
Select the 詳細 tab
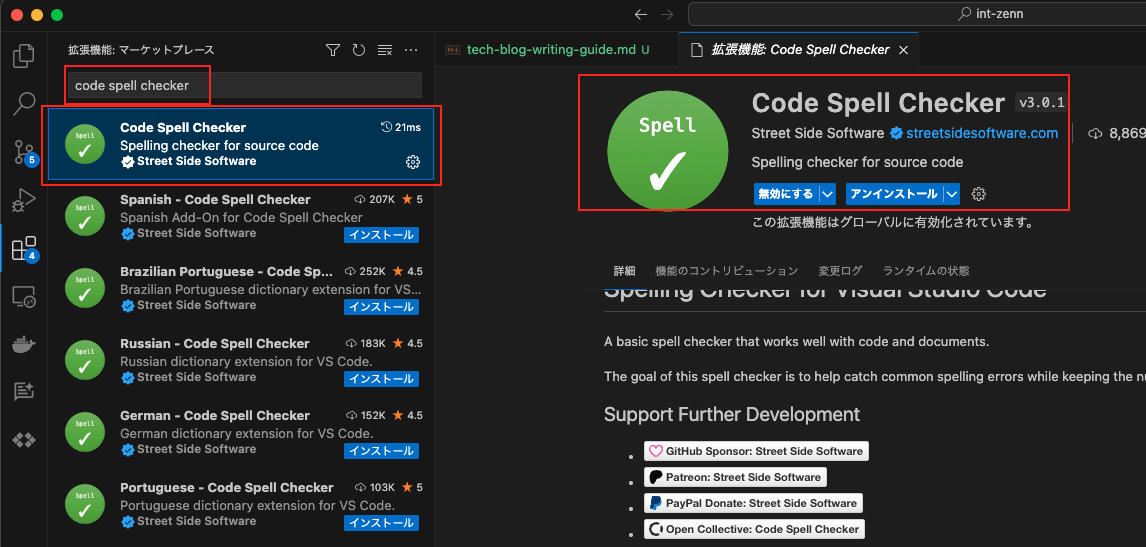tap(624, 271)
